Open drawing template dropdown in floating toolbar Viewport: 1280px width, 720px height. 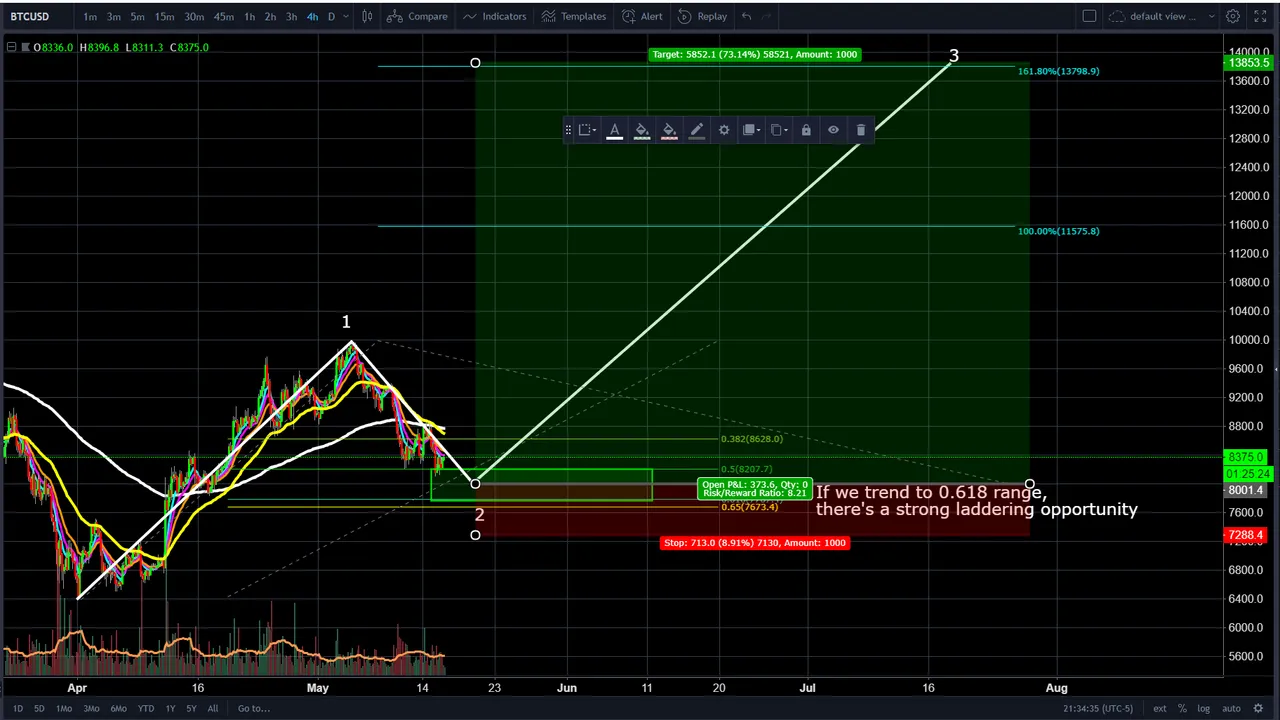[x=587, y=130]
